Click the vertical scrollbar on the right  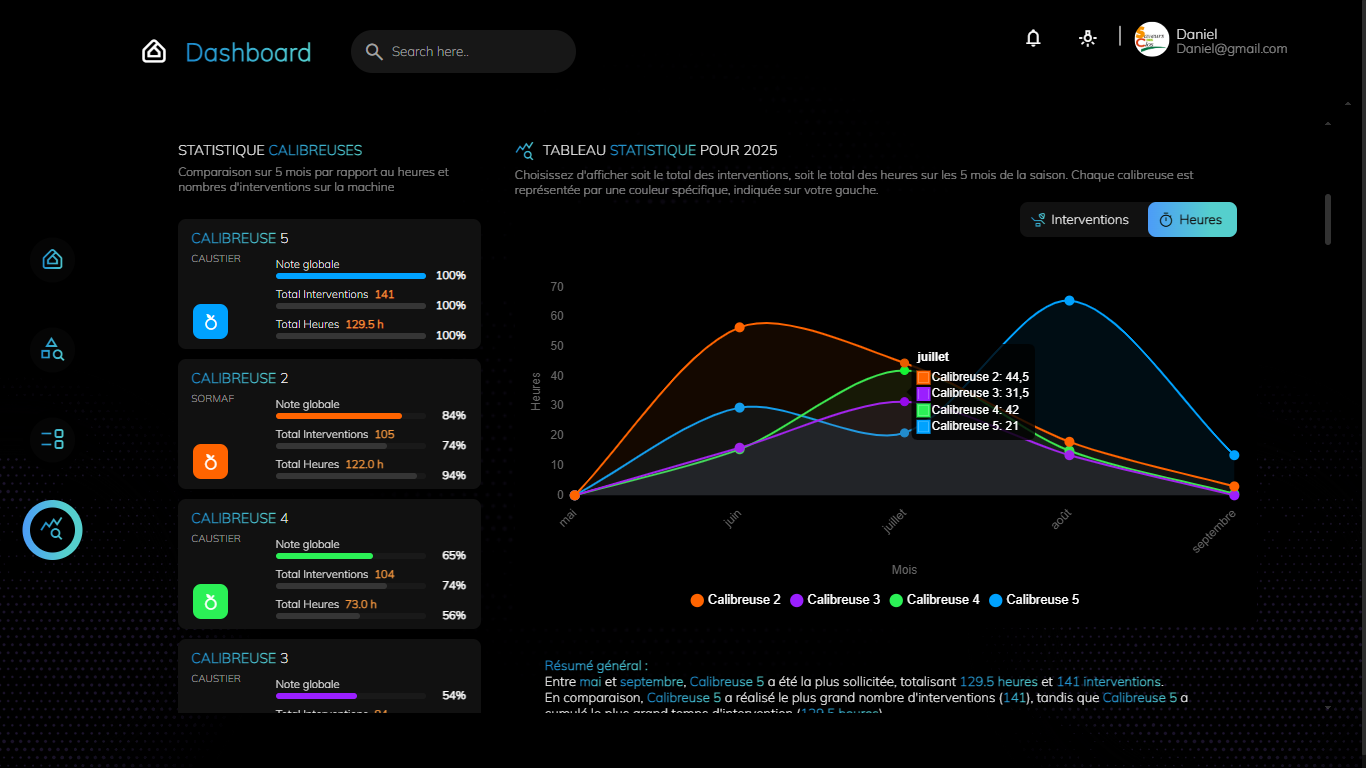click(1328, 220)
